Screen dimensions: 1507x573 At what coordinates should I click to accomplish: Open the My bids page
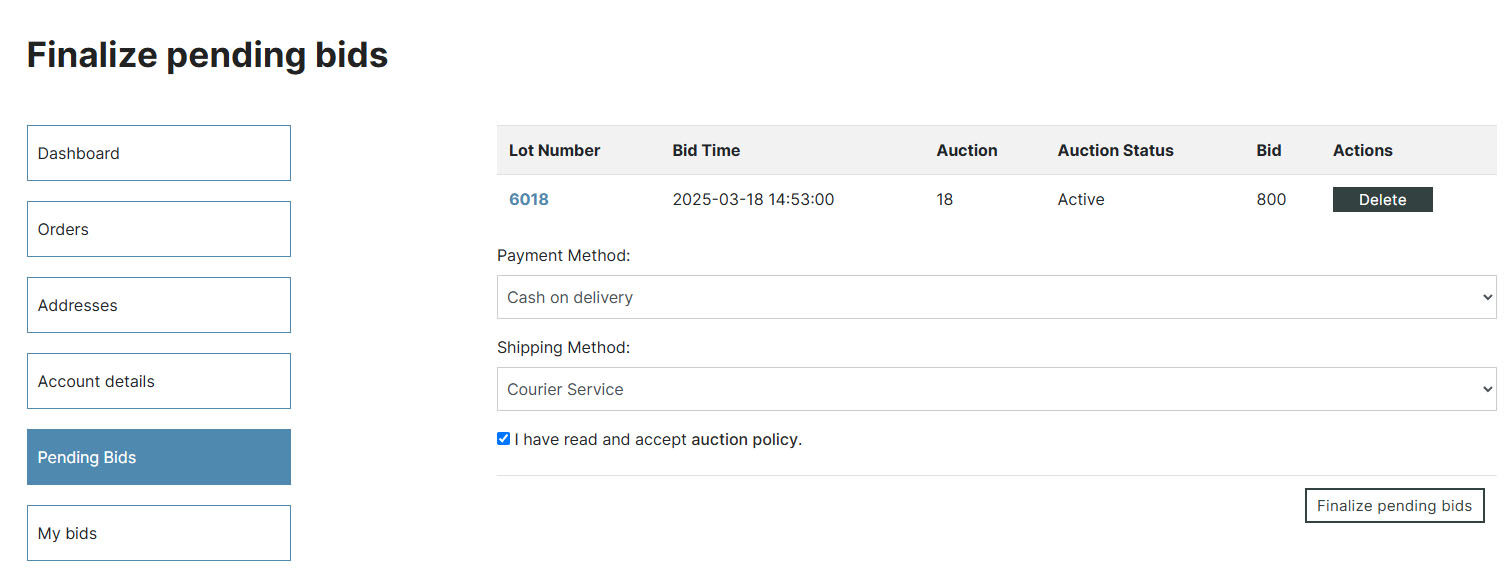(x=159, y=533)
